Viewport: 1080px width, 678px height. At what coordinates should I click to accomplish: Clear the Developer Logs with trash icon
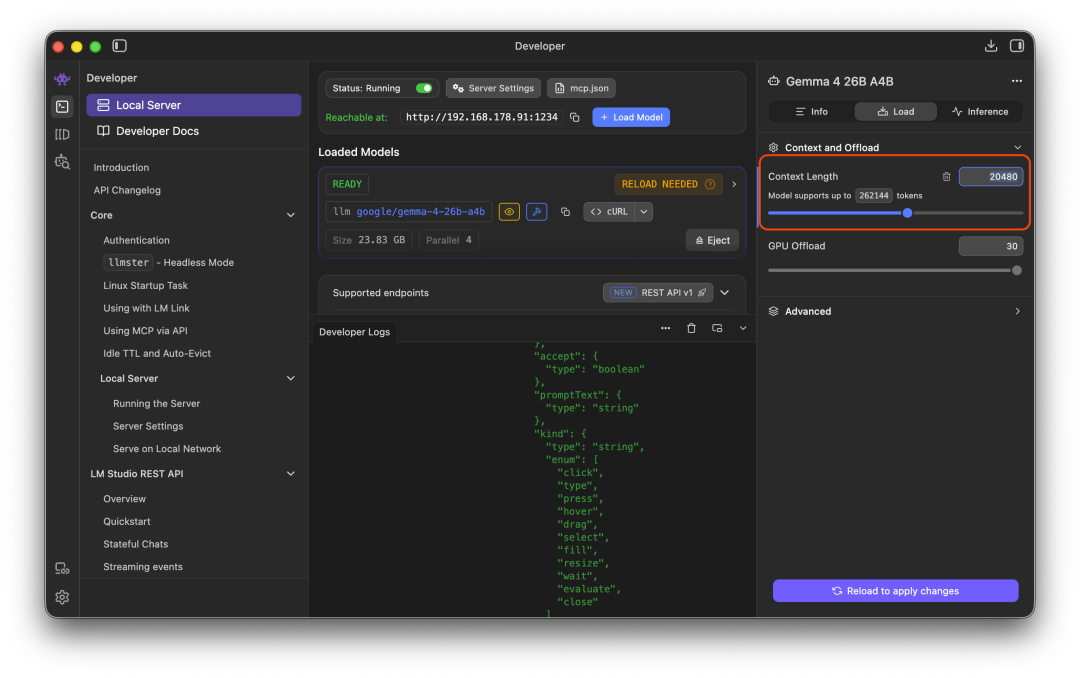(691, 328)
